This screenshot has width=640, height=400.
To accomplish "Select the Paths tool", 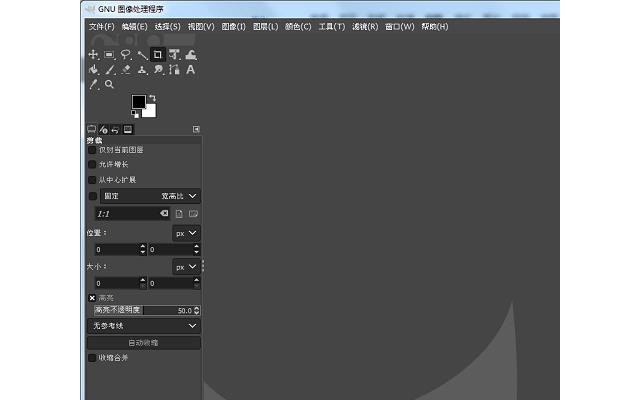I will click(174, 70).
